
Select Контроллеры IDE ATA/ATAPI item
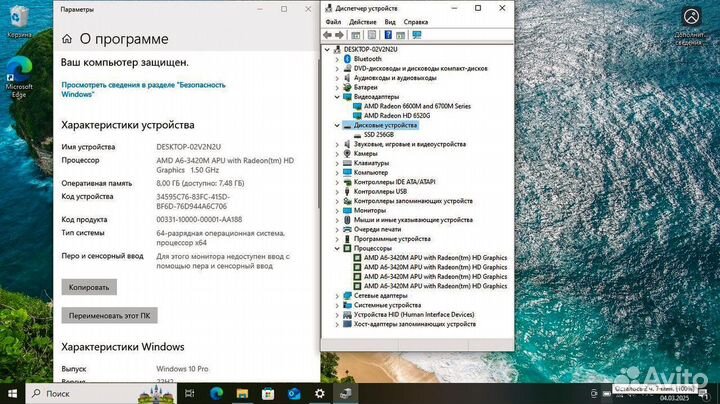coord(394,182)
